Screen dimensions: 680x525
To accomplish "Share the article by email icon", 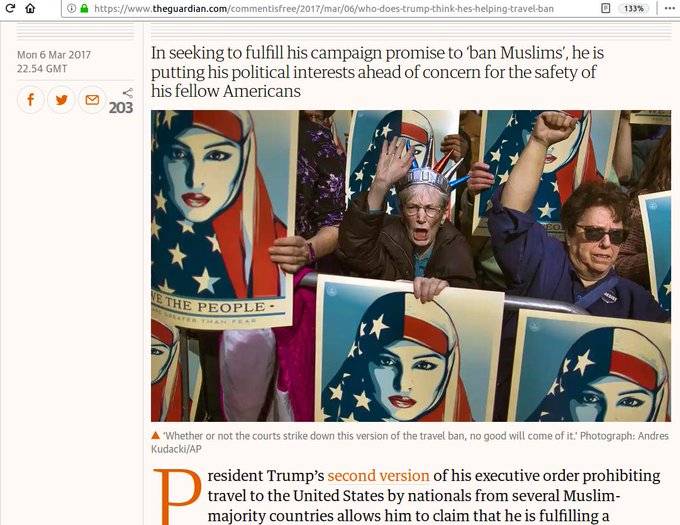I will (92, 100).
